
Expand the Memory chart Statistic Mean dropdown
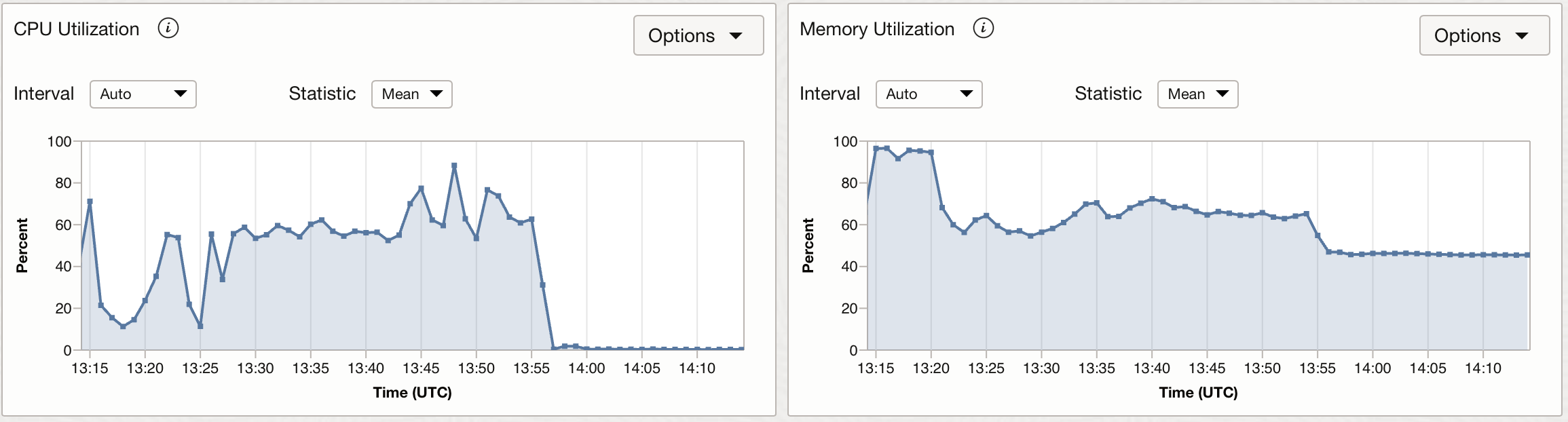coord(1198,94)
